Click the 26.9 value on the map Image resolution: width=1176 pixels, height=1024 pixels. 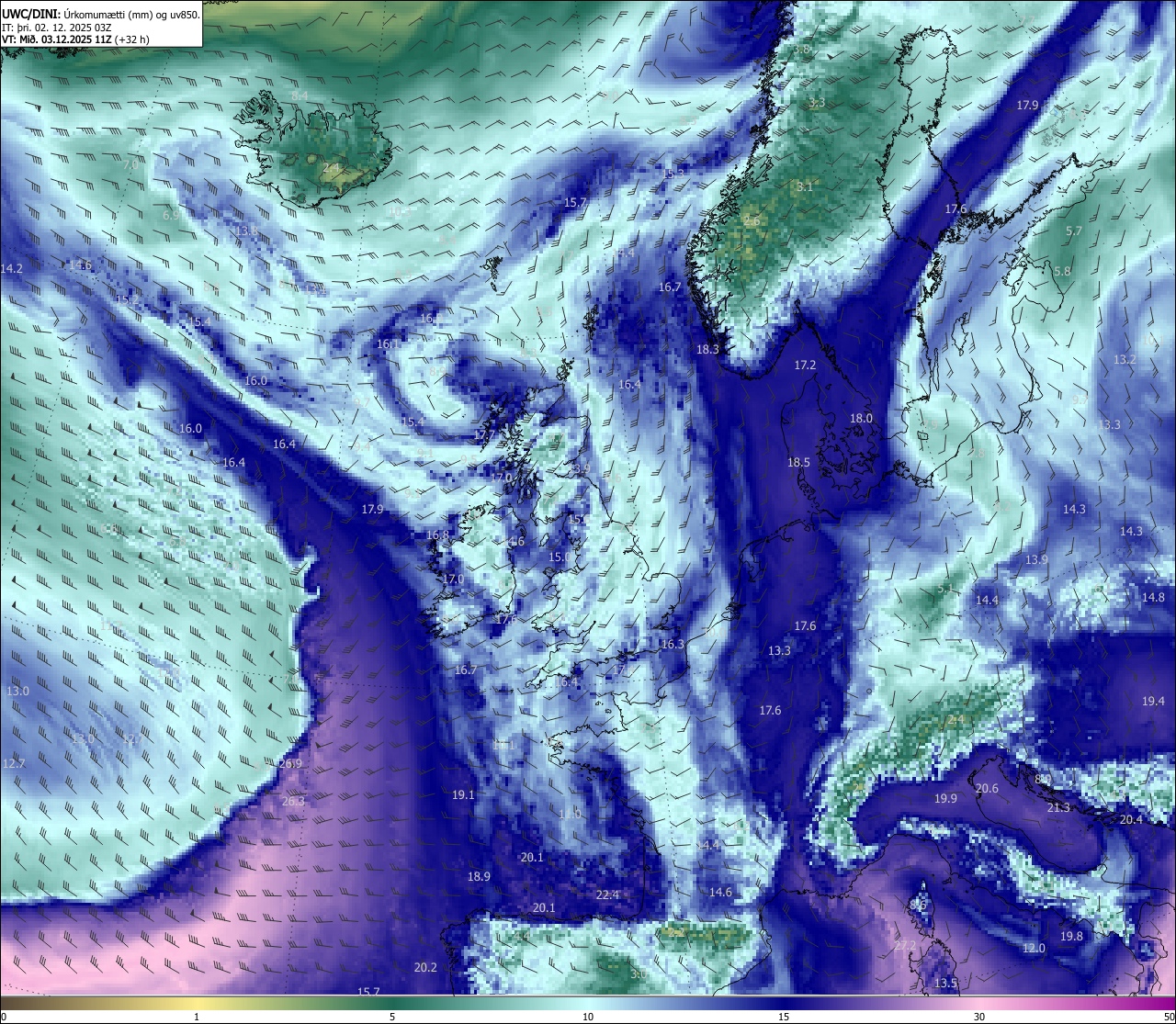(x=291, y=764)
